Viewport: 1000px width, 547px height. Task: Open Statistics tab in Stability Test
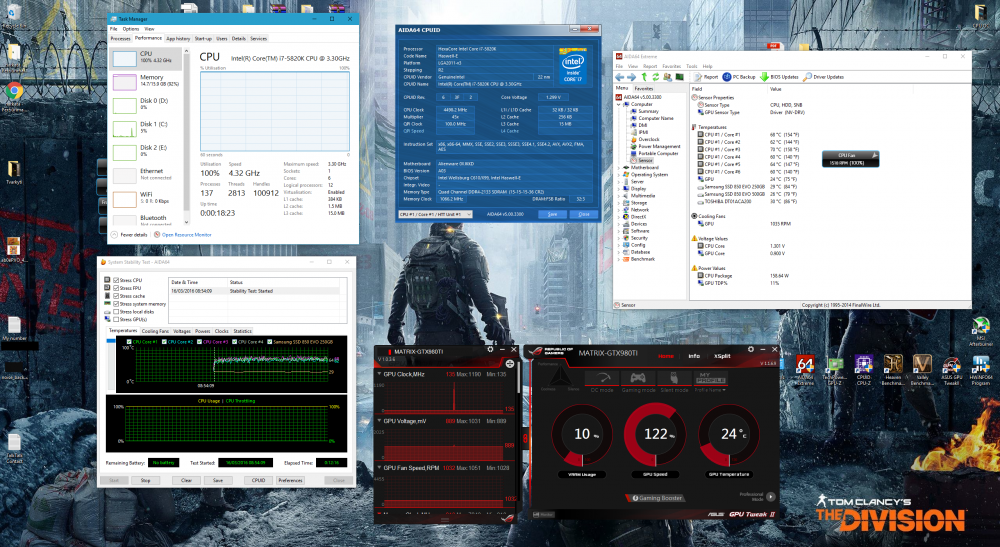pos(242,332)
